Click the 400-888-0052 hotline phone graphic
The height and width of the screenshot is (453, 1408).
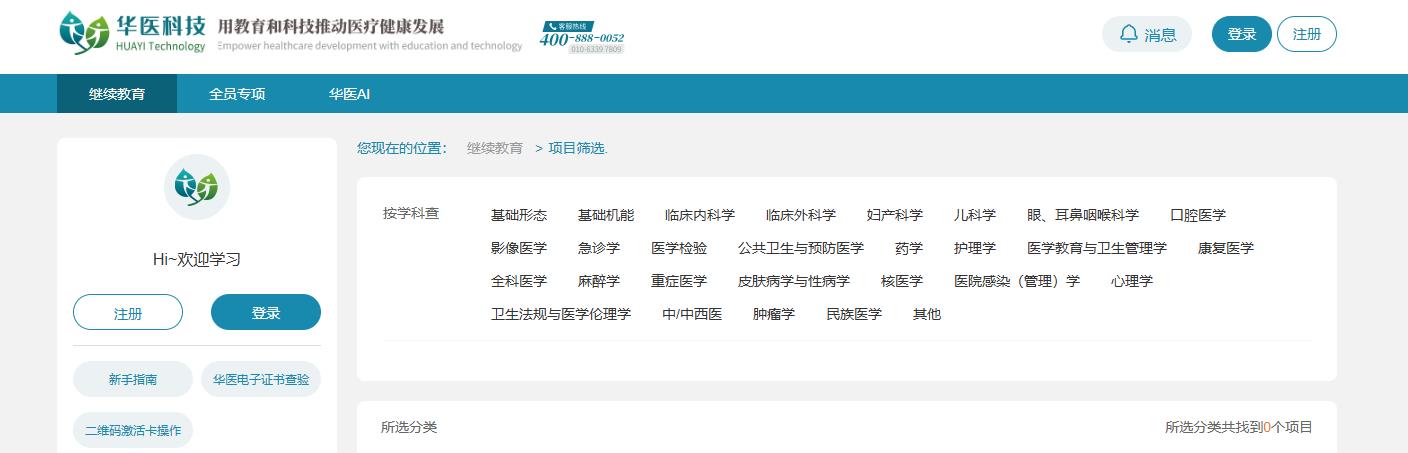(x=581, y=37)
